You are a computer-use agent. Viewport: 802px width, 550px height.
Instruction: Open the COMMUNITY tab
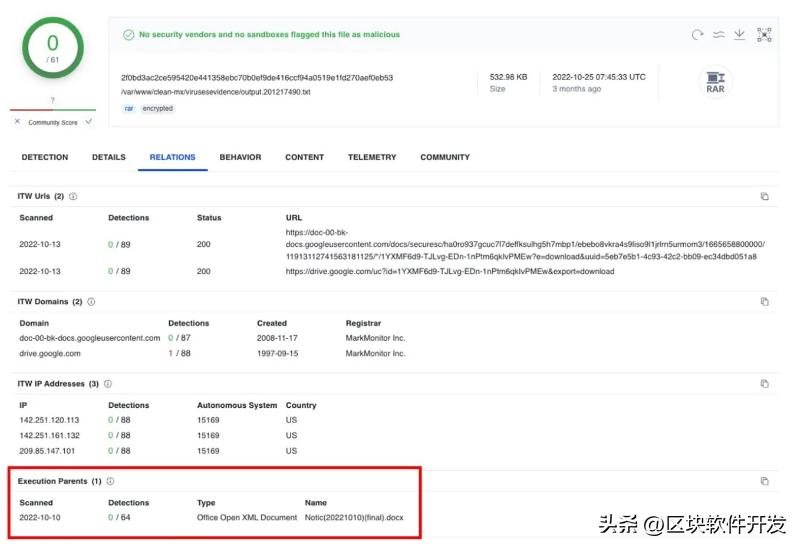click(445, 157)
